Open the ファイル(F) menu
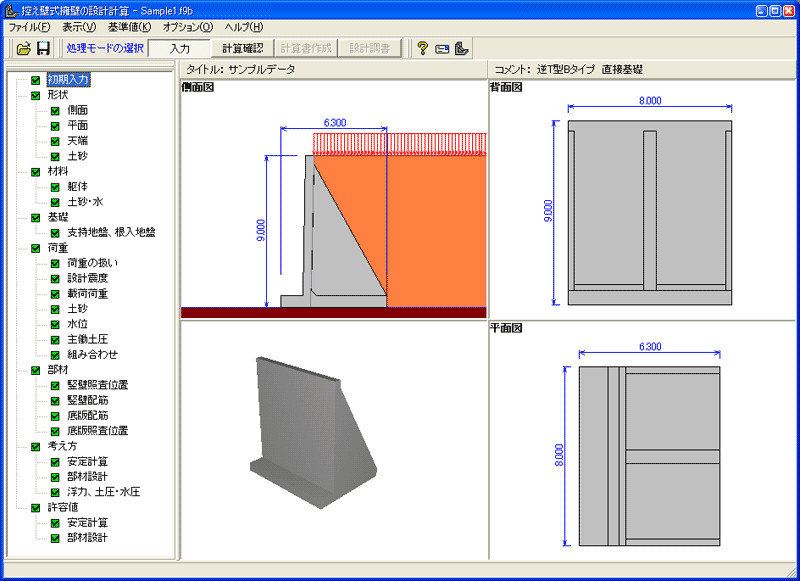 (29, 27)
